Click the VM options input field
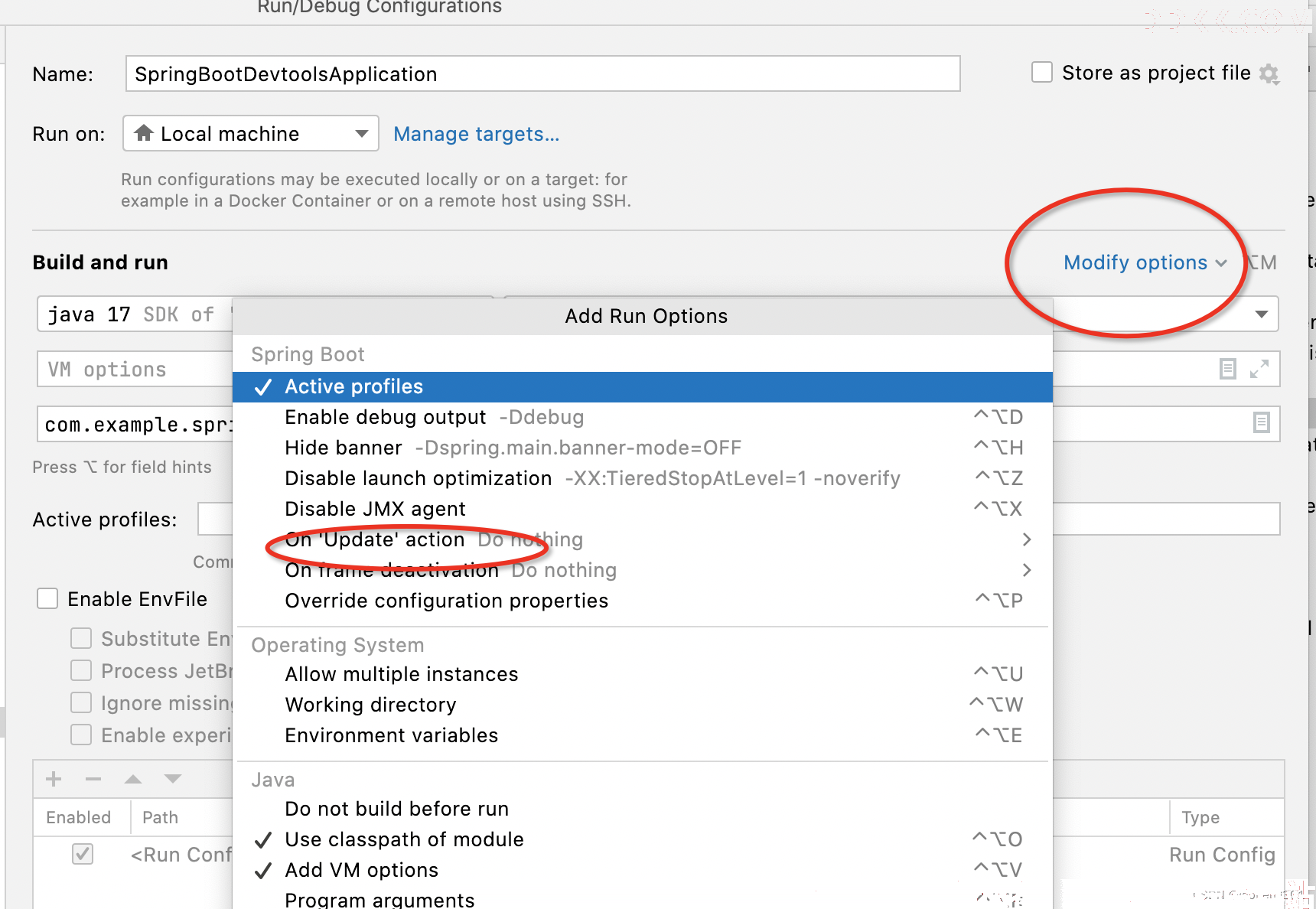The image size is (1316, 909). 135,370
